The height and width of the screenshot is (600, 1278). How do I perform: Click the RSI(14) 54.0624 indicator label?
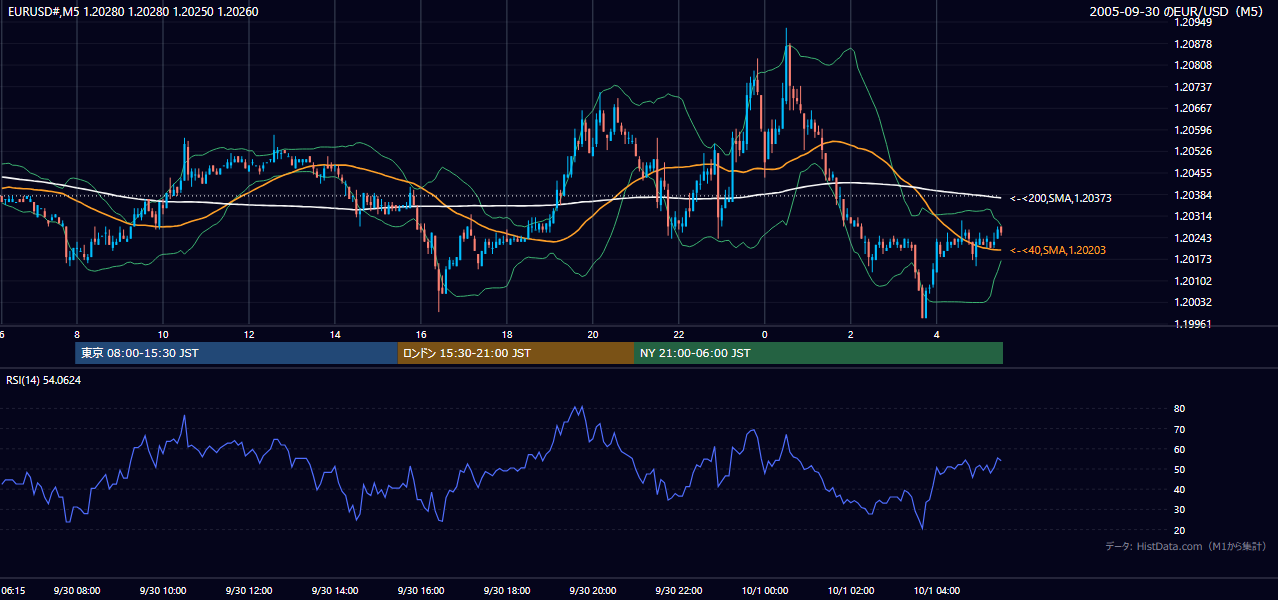[43, 380]
